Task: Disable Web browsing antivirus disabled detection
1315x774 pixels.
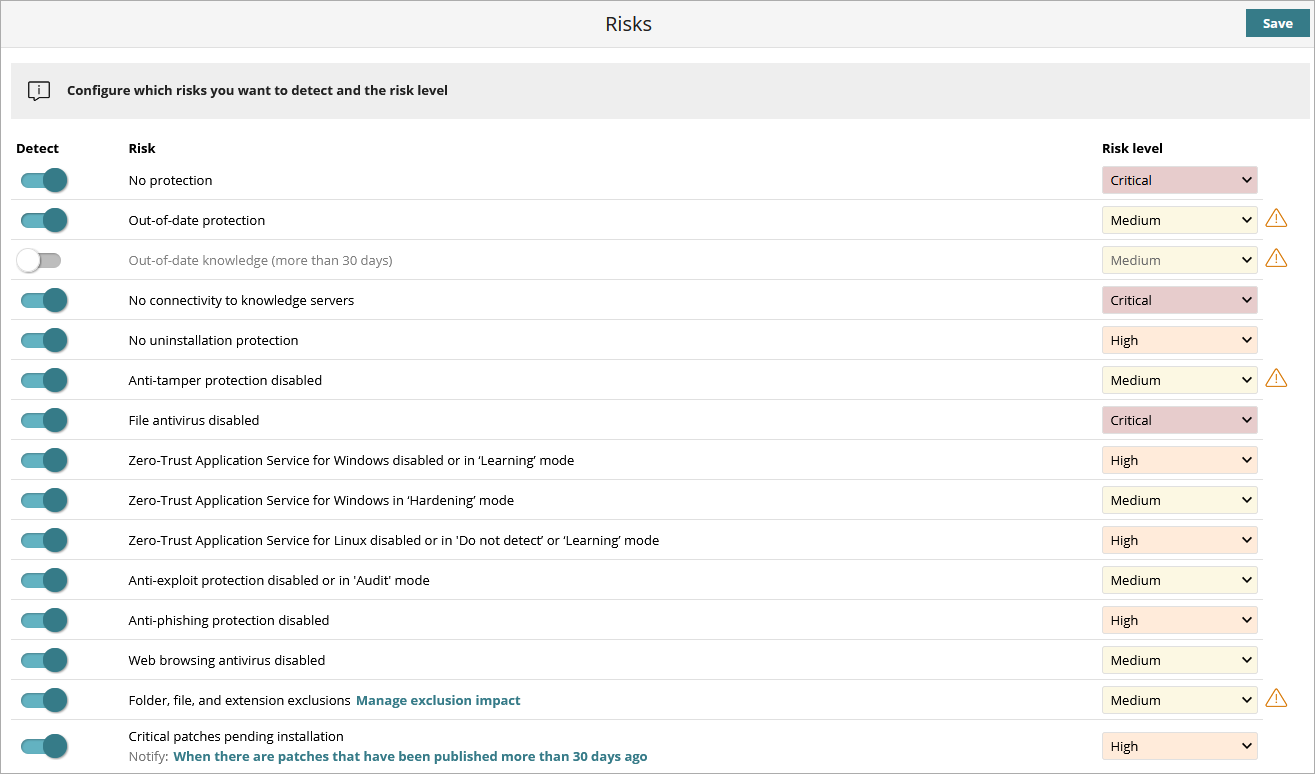Action: point(43,660)
